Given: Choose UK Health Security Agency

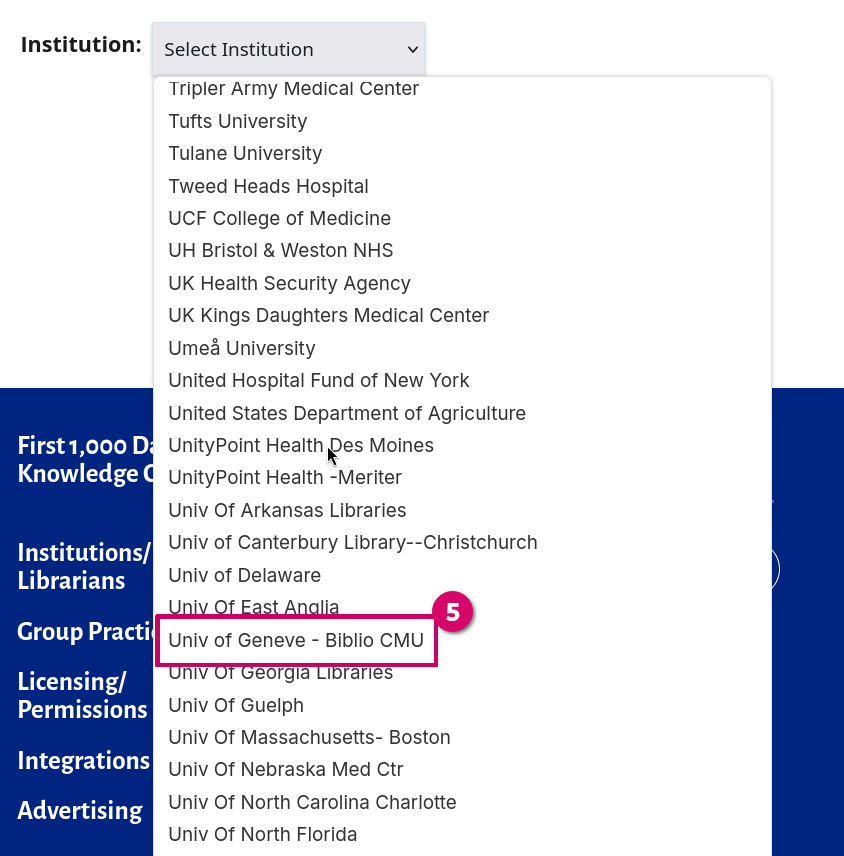Looking at the screenshot, I should click(x=289, y=283).
